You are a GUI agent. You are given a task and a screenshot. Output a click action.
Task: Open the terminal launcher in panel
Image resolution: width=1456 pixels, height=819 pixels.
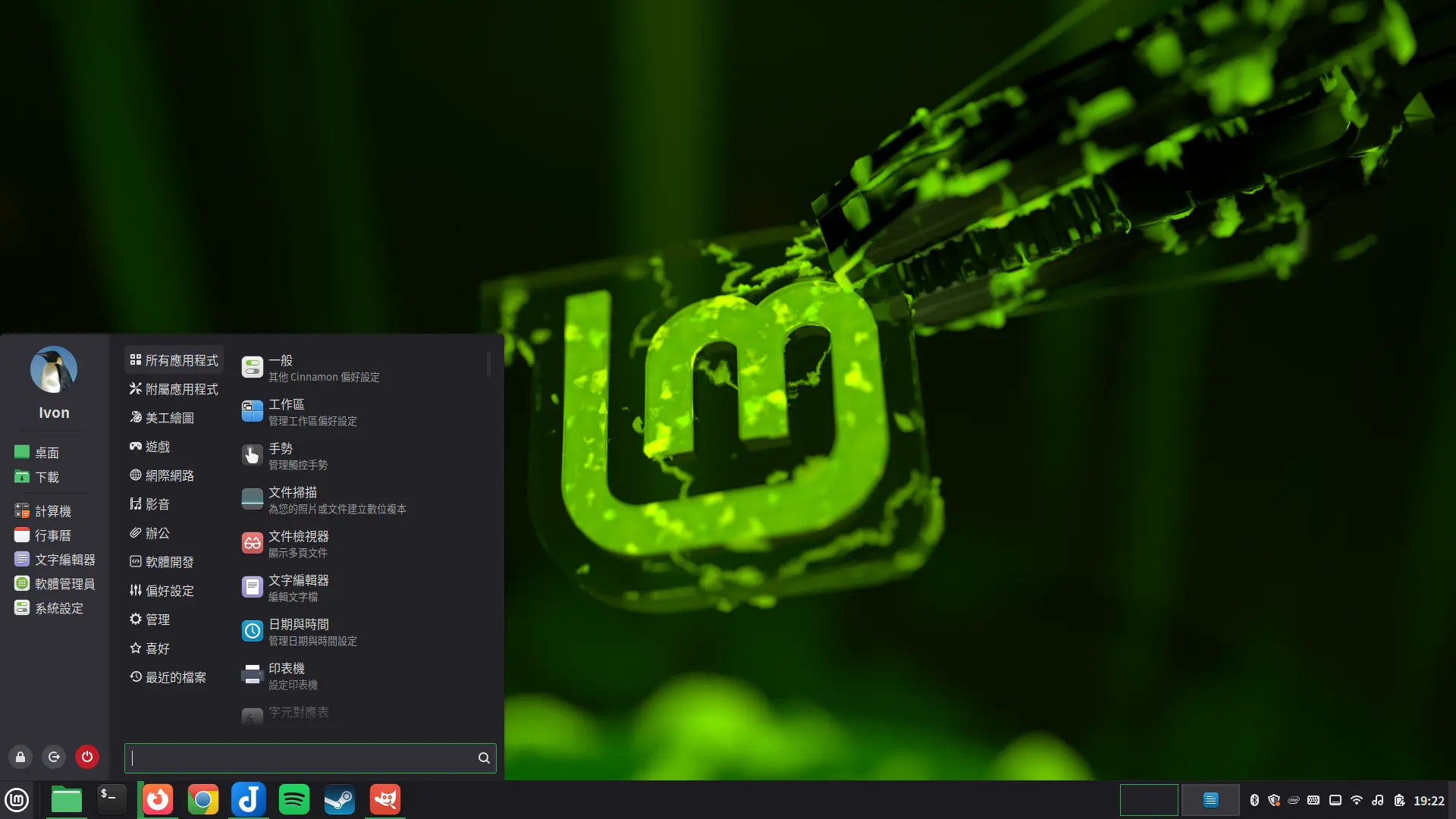pos(111,799)
